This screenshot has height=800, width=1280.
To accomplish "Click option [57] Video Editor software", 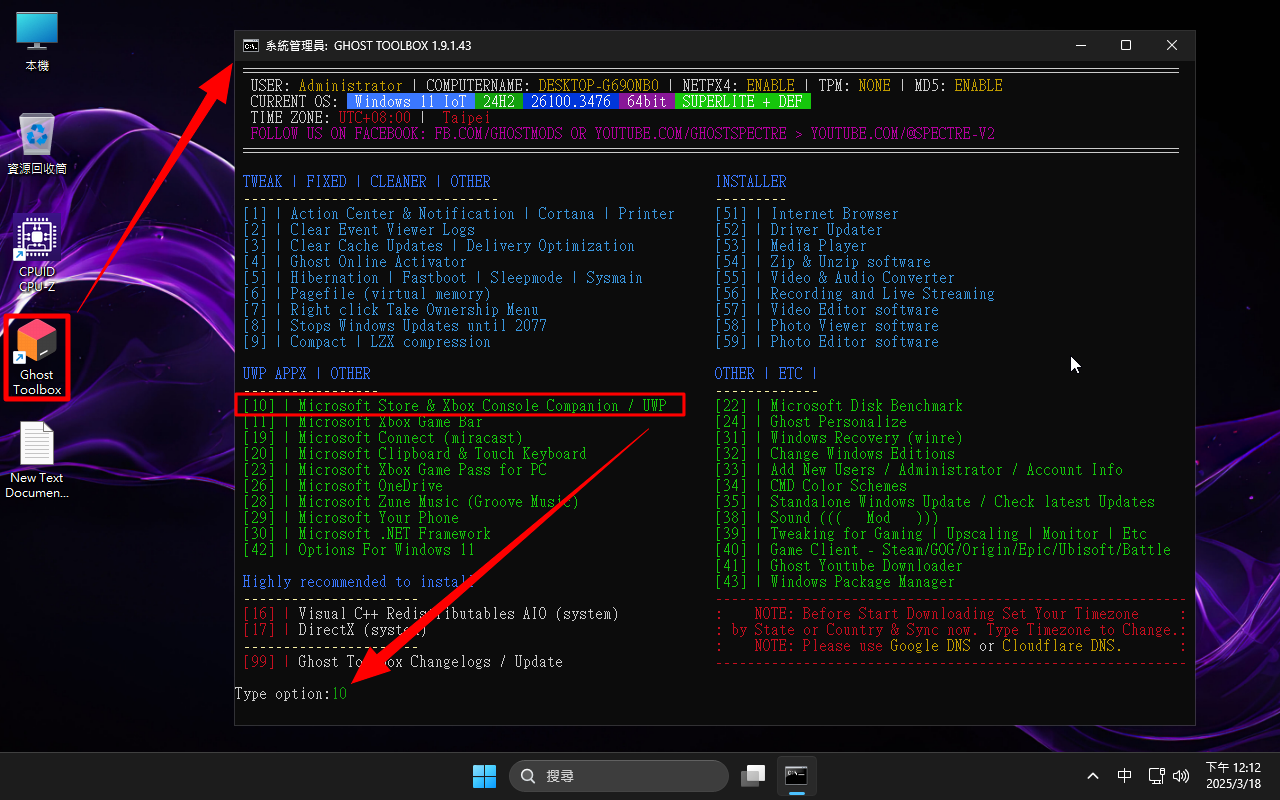I will coord(827,310).
